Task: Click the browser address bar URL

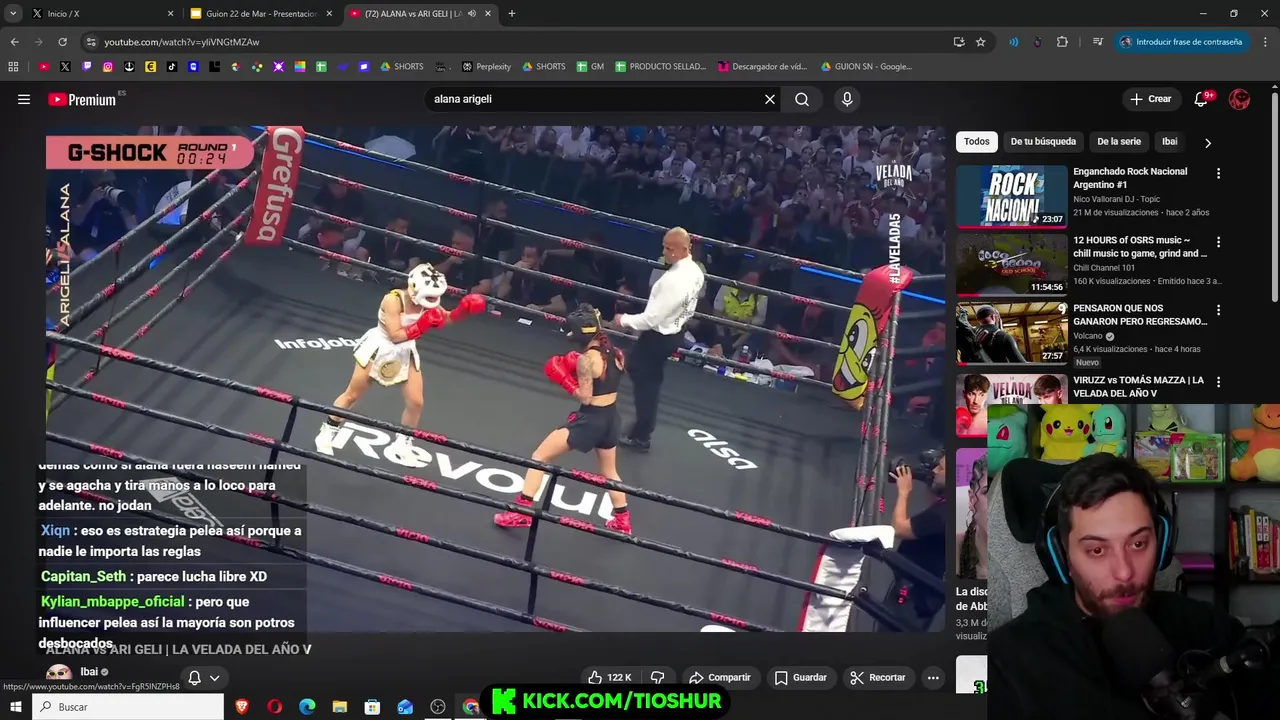Action: (181, 42)
